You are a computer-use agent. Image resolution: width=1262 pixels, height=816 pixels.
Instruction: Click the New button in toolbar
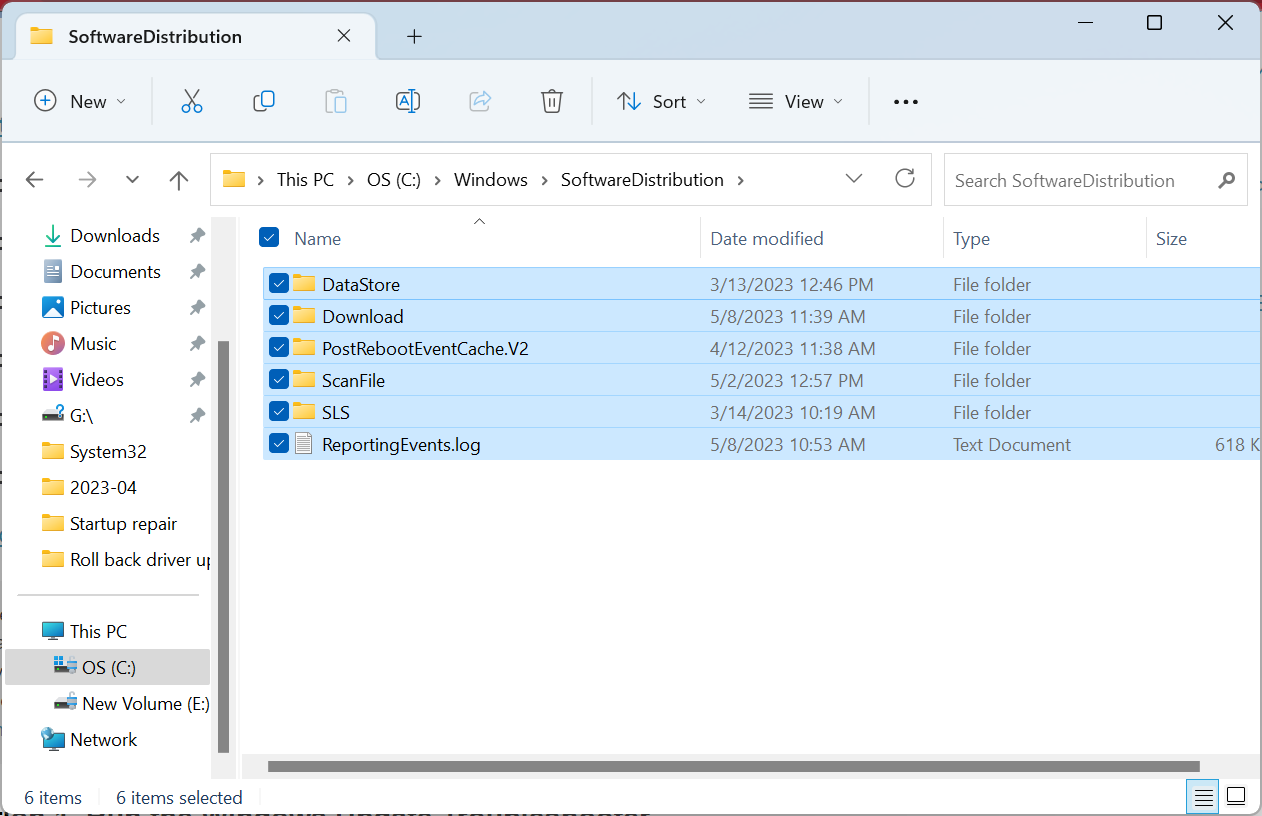[80, 101]
